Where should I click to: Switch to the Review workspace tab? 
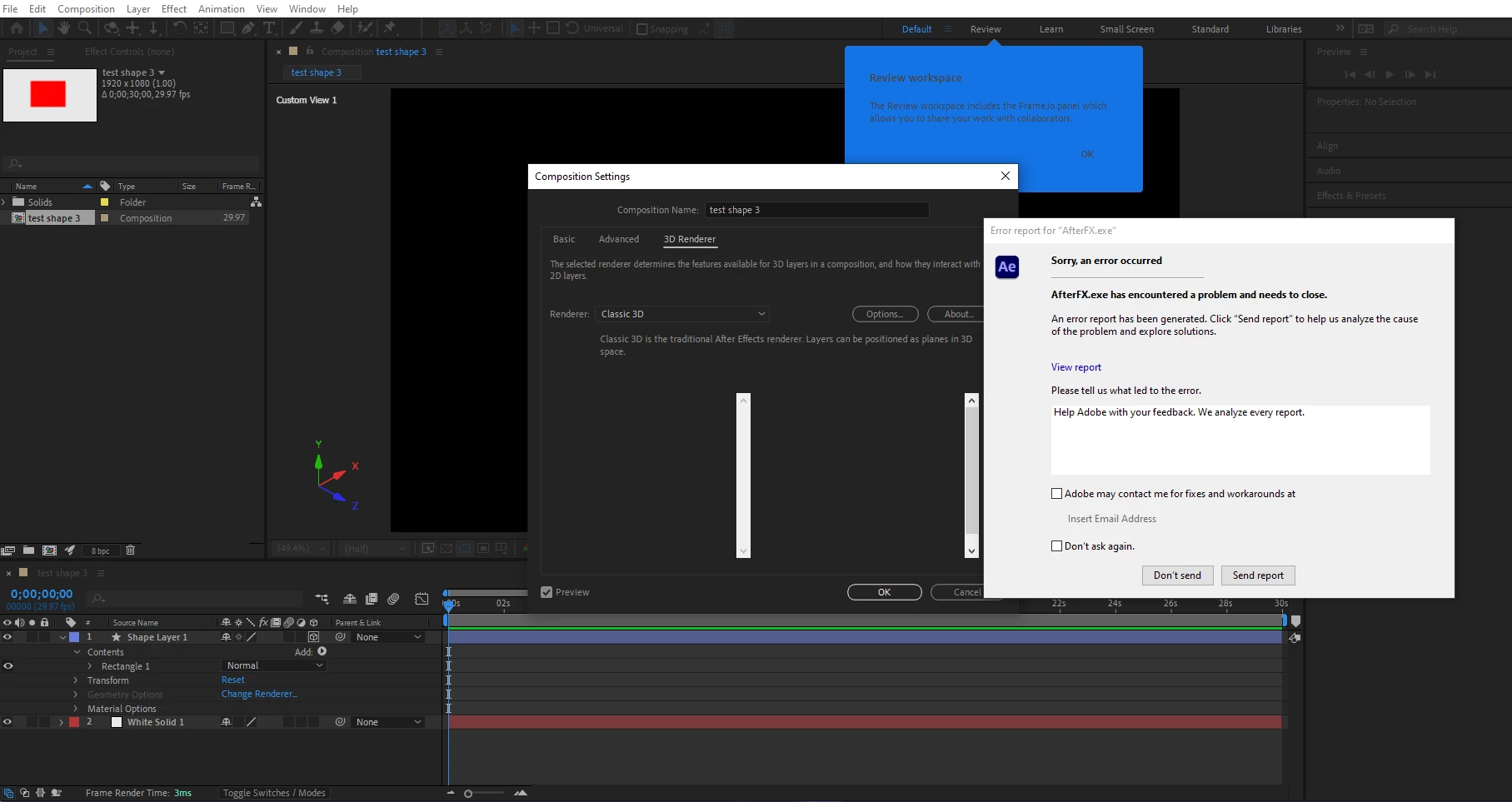click(986, 29)
